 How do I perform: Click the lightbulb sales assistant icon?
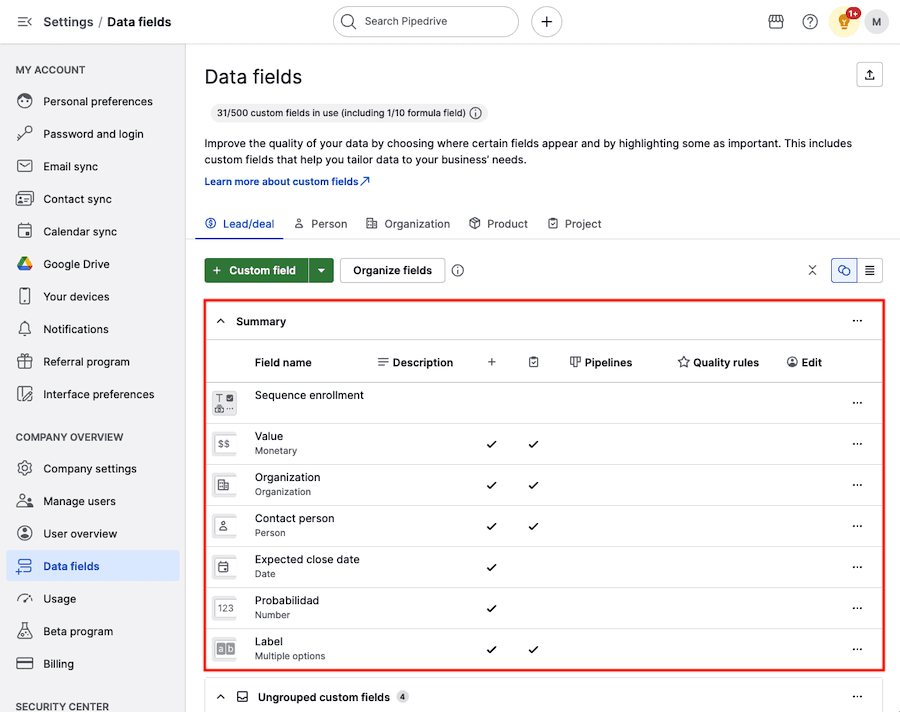(844, 22)
